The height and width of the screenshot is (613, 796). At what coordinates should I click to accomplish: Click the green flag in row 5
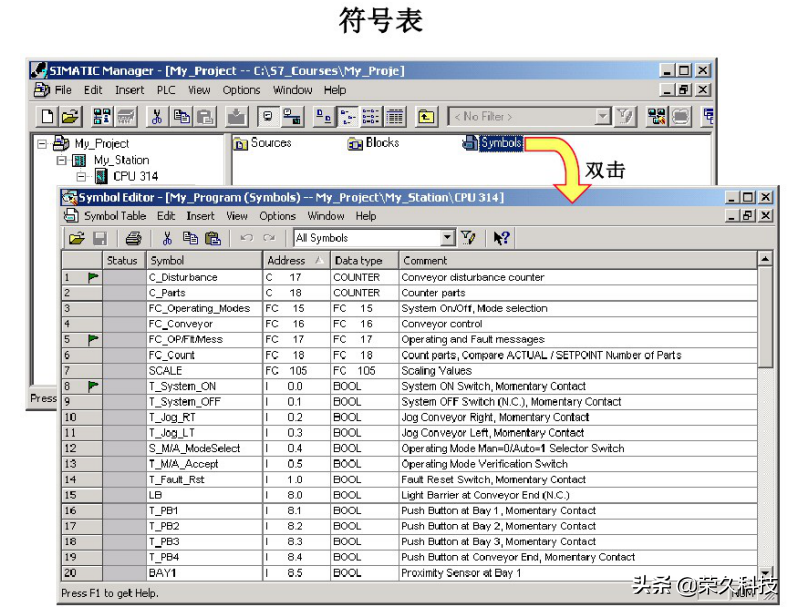(93, 339)
